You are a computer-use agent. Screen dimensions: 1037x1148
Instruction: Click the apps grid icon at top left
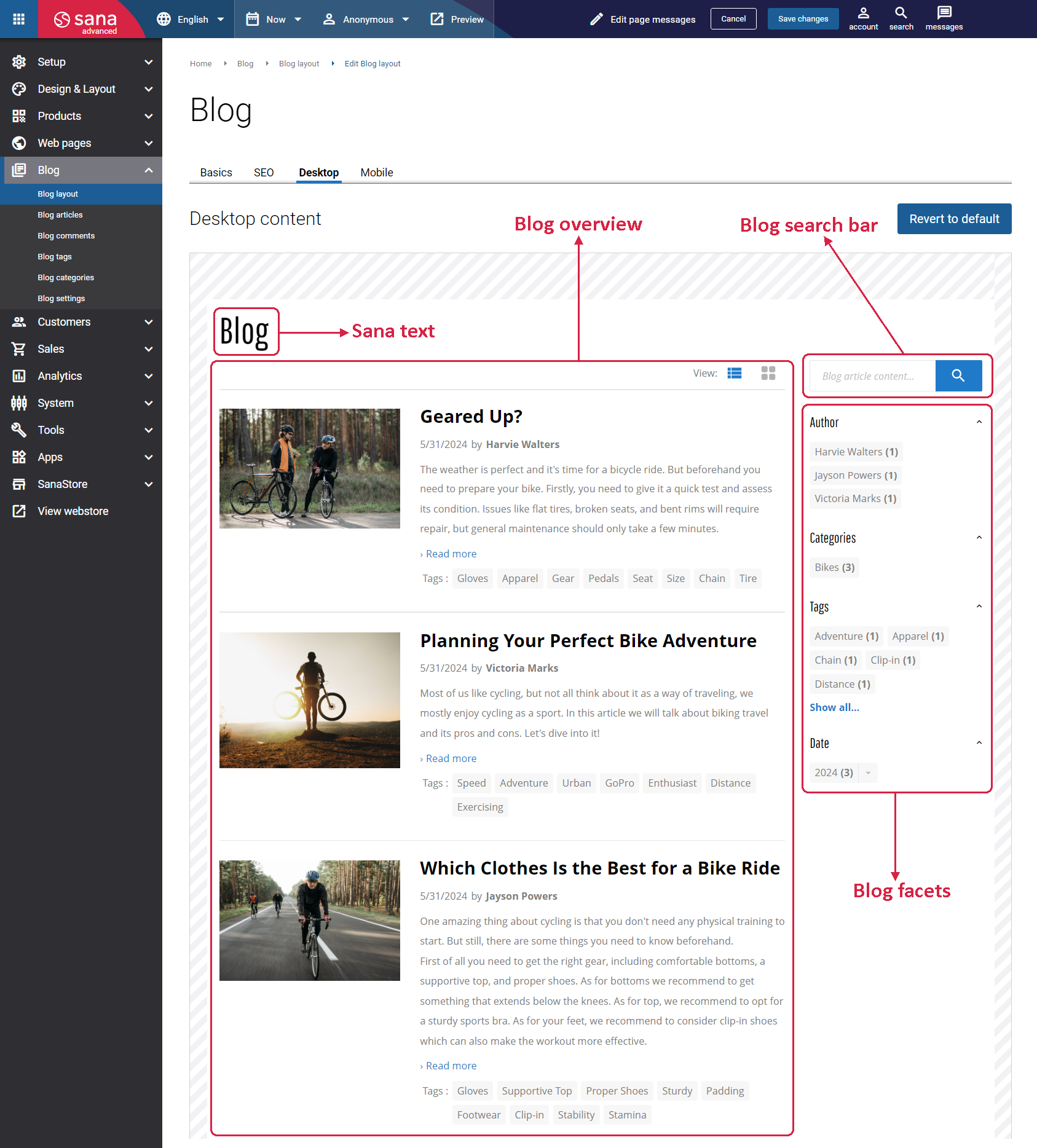point(18,18)
